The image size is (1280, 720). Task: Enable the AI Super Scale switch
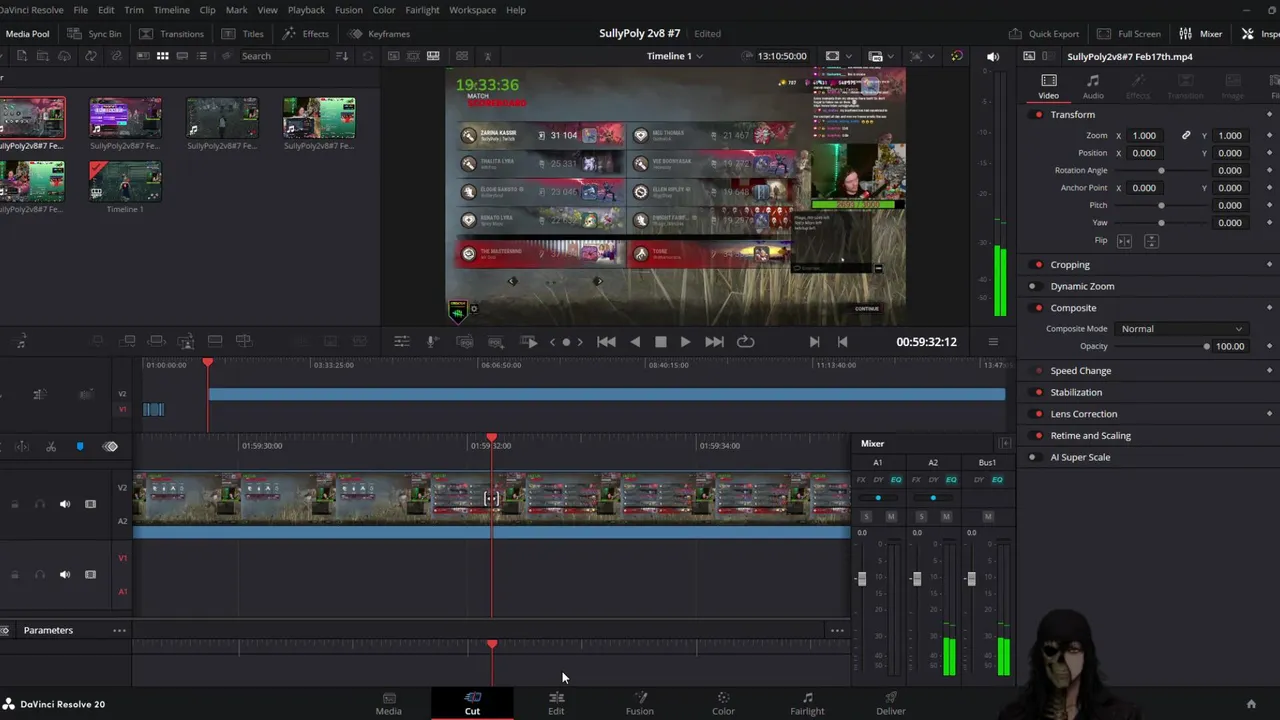point(1033,457)
